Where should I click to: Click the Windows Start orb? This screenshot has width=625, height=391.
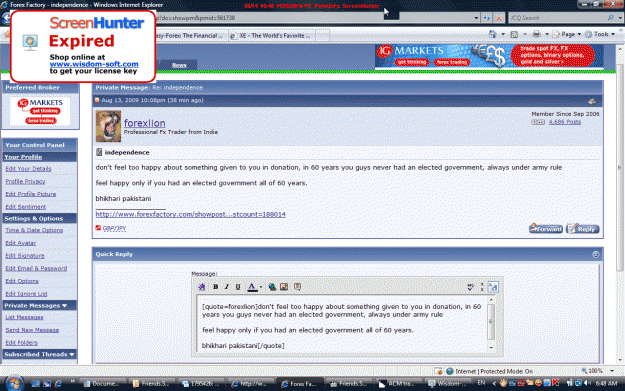tap(14, 383)
